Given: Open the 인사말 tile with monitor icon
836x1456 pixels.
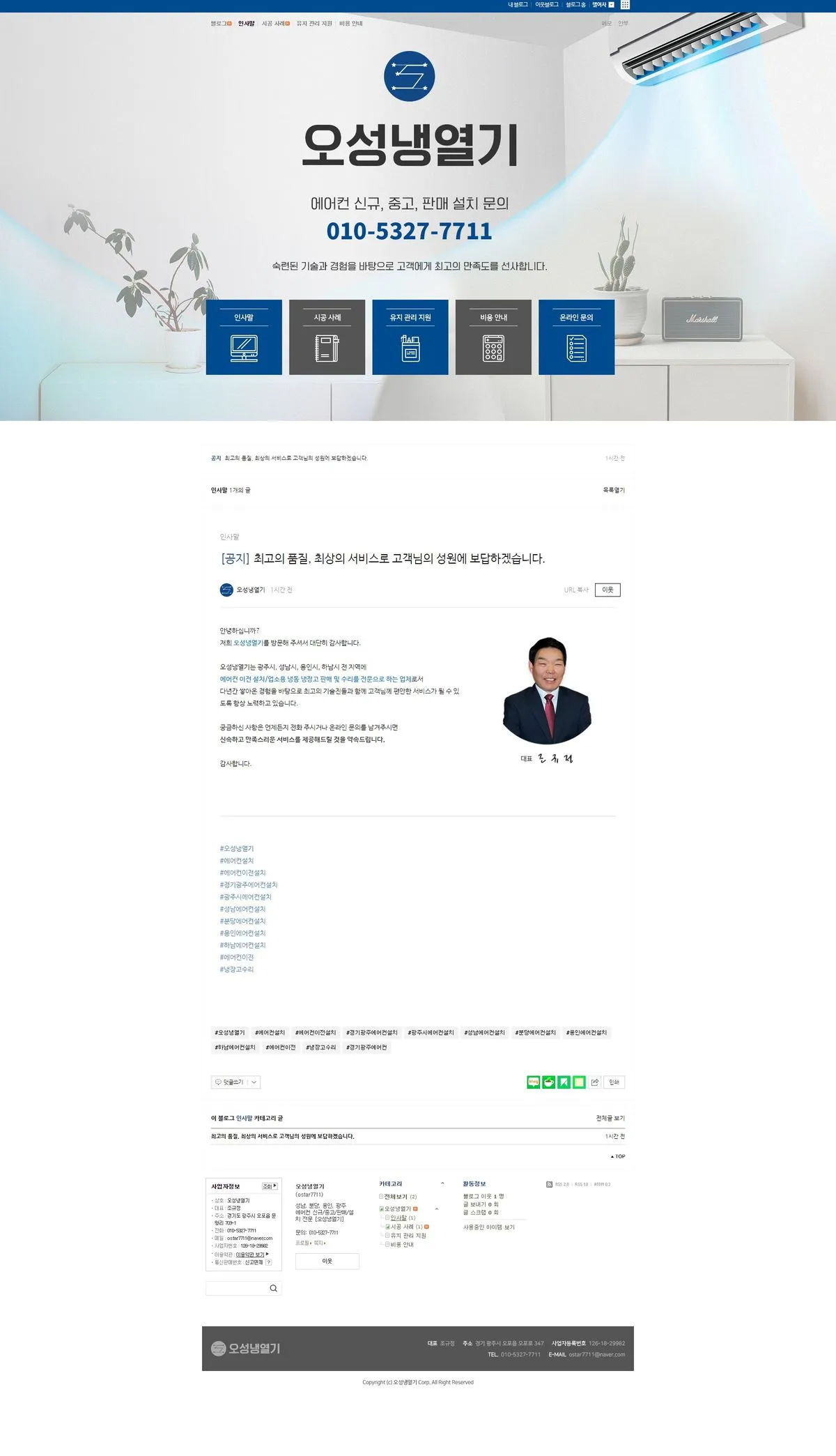Looking at the screenshot, I should 244,337.
